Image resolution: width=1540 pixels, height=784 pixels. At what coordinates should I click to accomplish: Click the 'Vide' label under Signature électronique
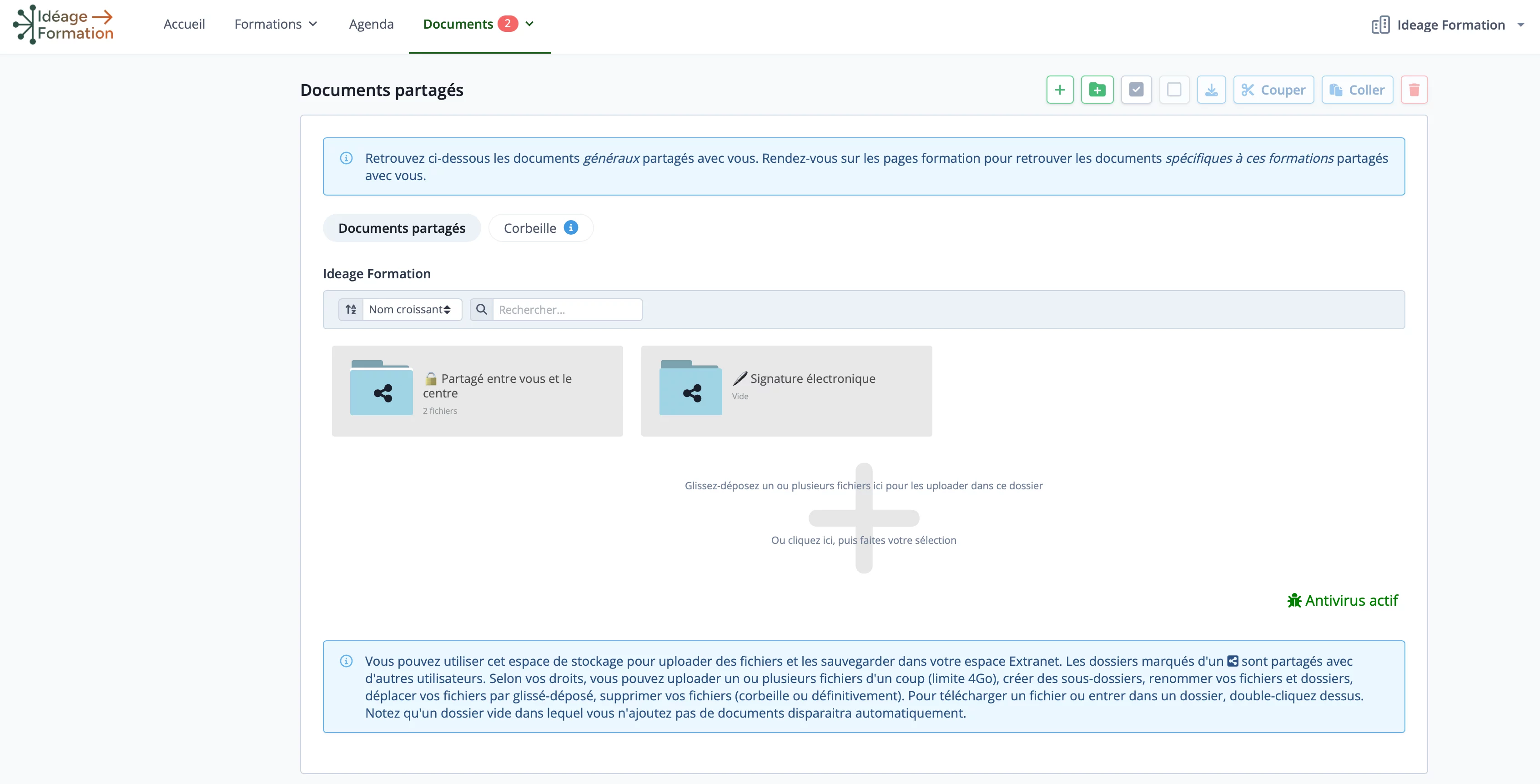740,396
